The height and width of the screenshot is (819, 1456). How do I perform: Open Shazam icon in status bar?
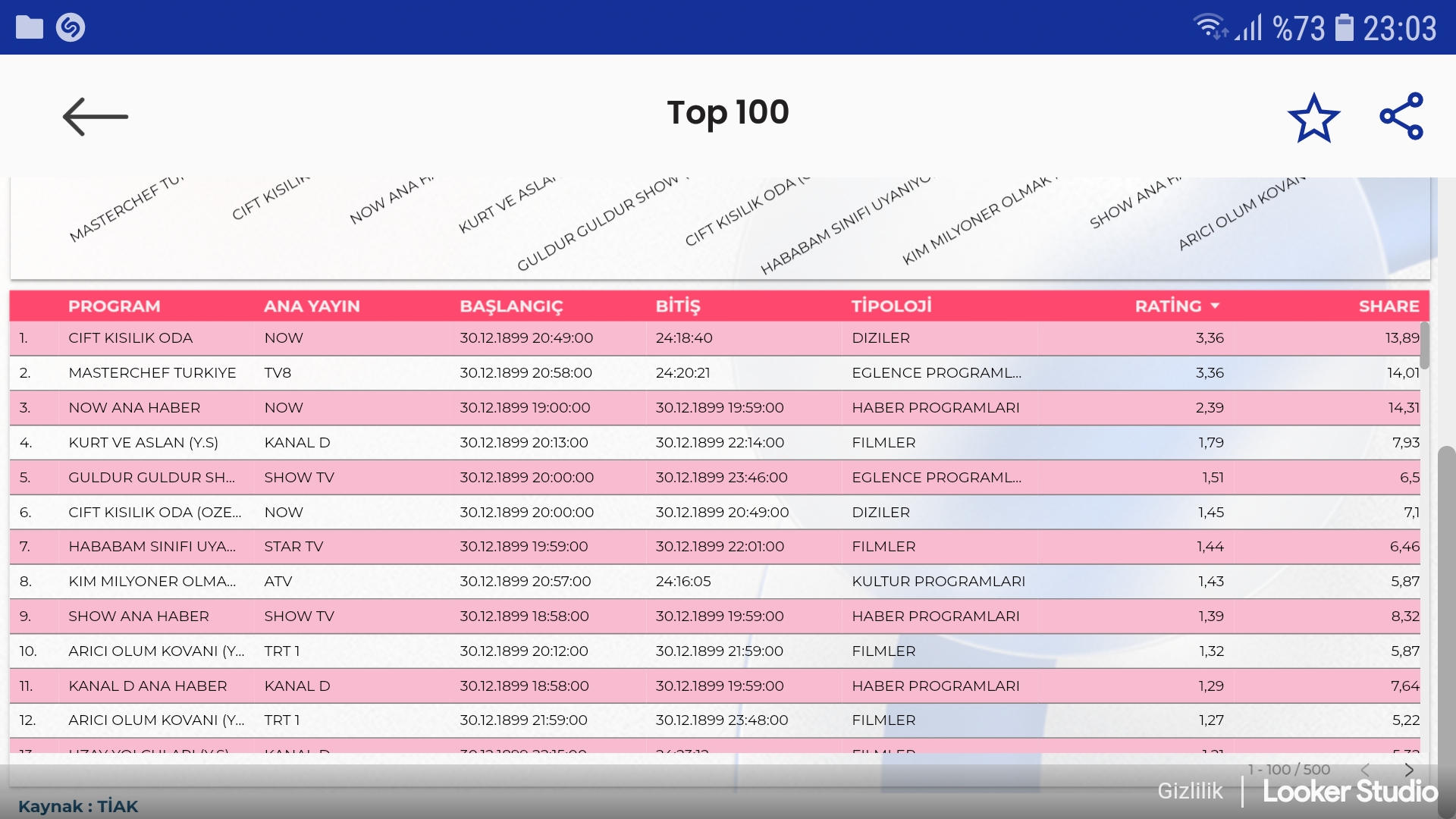point(71,27)
